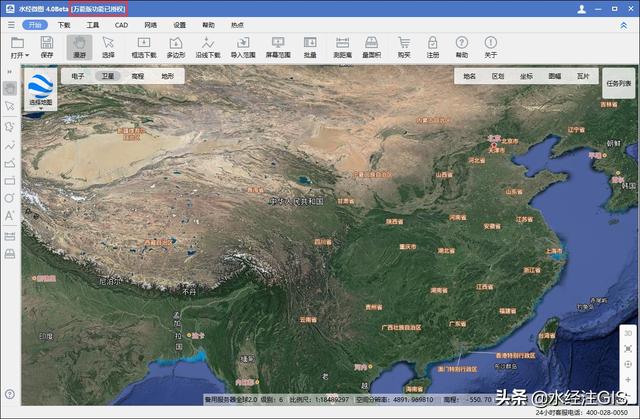Open the 网络 ribbon tab
The width and height of the screenshot is (640, 419).
151,25
